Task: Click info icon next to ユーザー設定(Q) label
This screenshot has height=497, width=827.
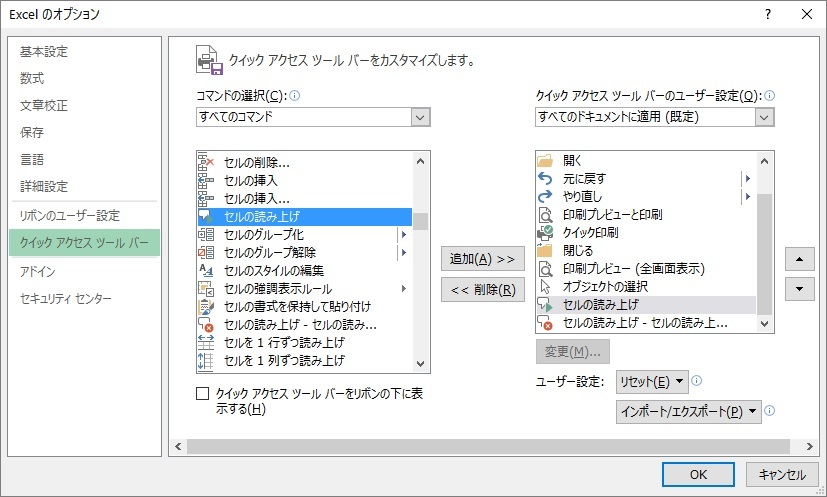Action: 770,95
